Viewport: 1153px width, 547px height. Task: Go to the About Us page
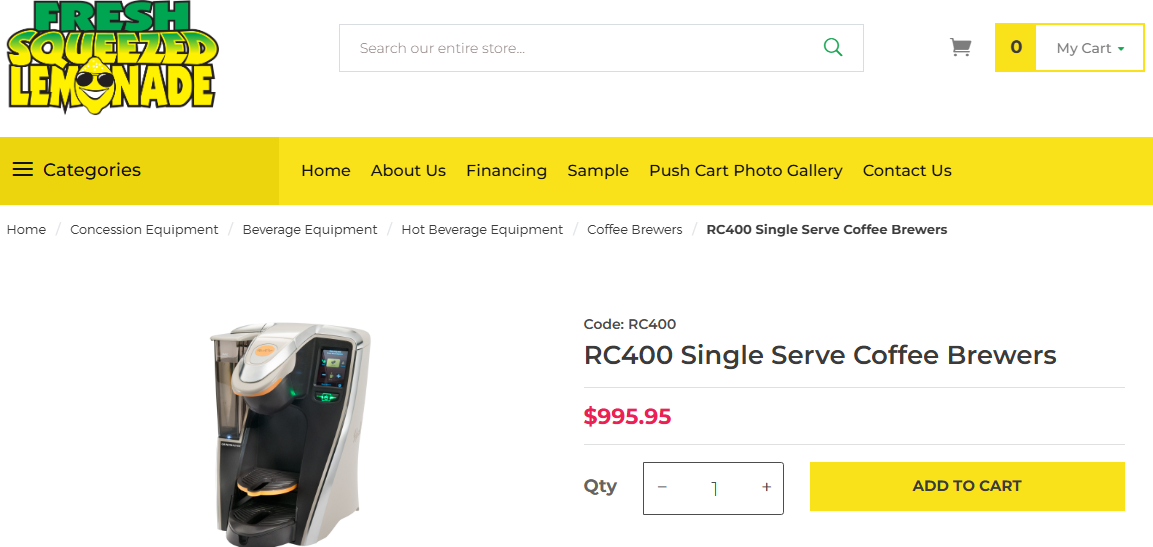(408, 171)
